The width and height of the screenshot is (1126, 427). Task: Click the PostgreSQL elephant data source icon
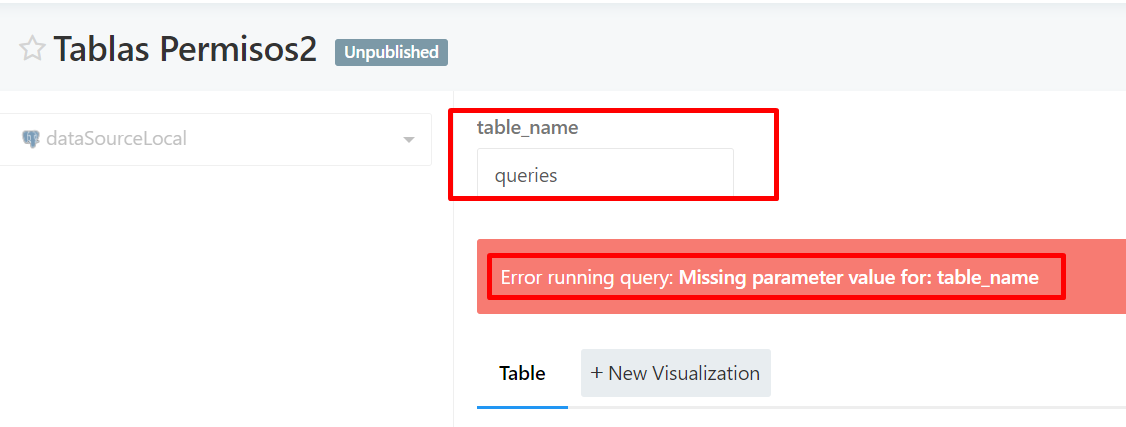tap(30, 139)
